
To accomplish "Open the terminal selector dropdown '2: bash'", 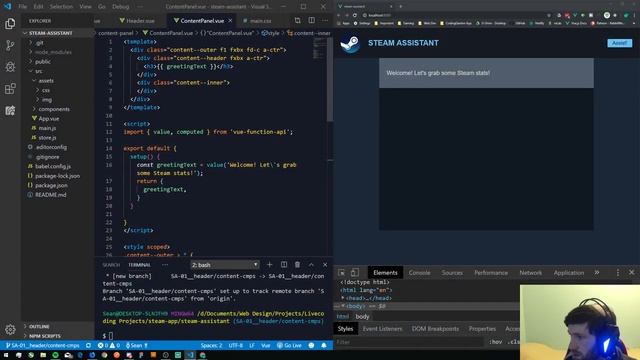I will [x=225, y=265].
